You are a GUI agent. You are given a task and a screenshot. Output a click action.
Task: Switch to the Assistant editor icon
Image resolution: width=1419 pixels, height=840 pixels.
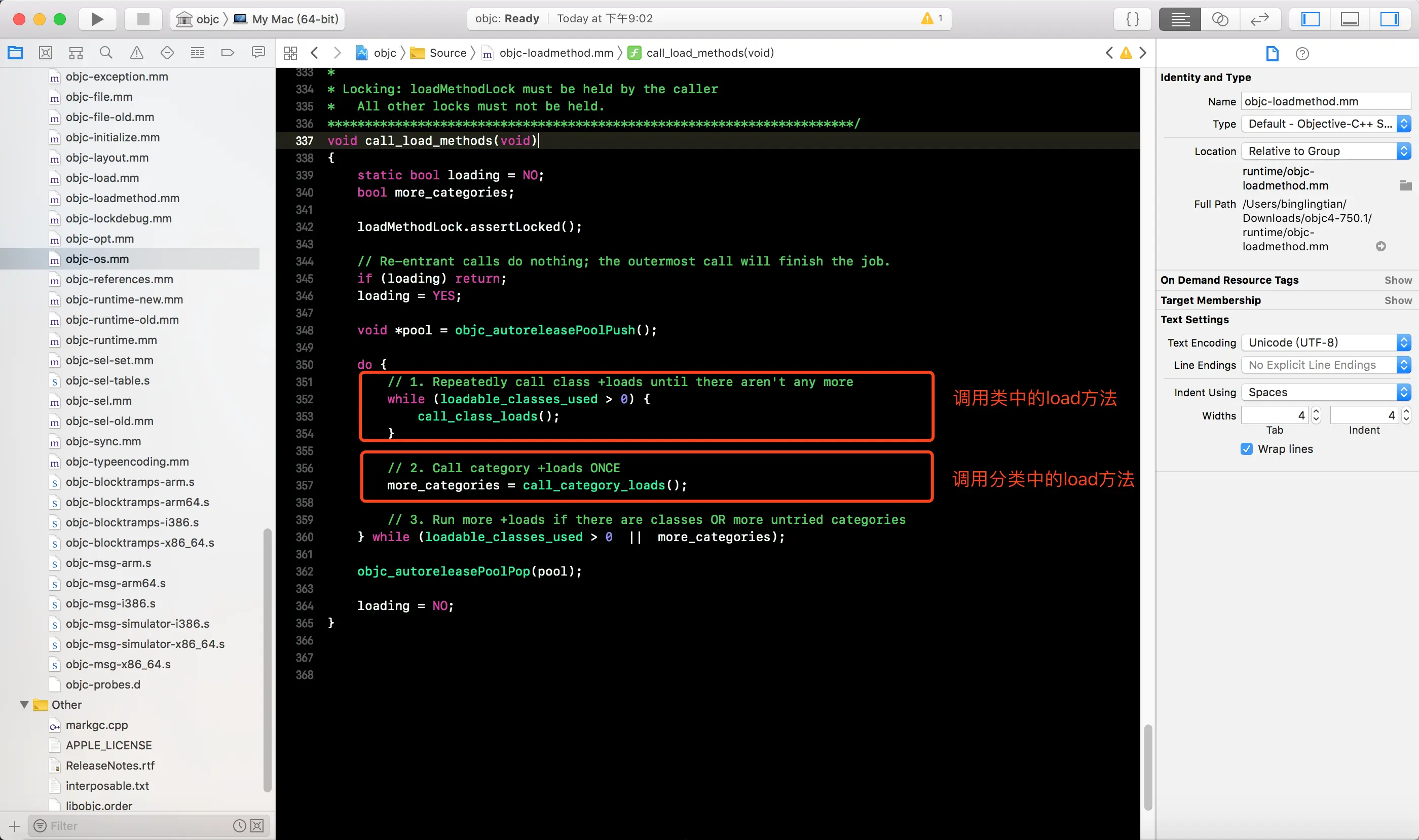1220,19
